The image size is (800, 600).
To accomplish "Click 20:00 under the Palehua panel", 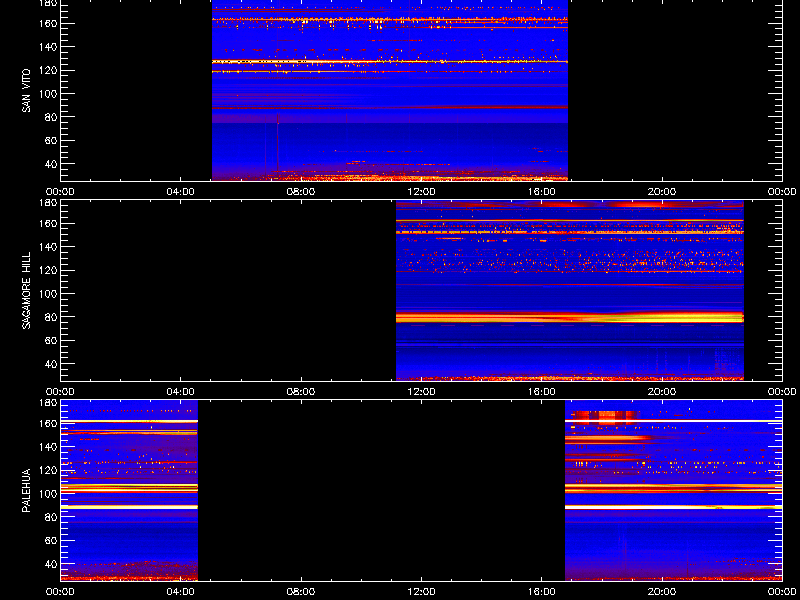I will 662,592.
